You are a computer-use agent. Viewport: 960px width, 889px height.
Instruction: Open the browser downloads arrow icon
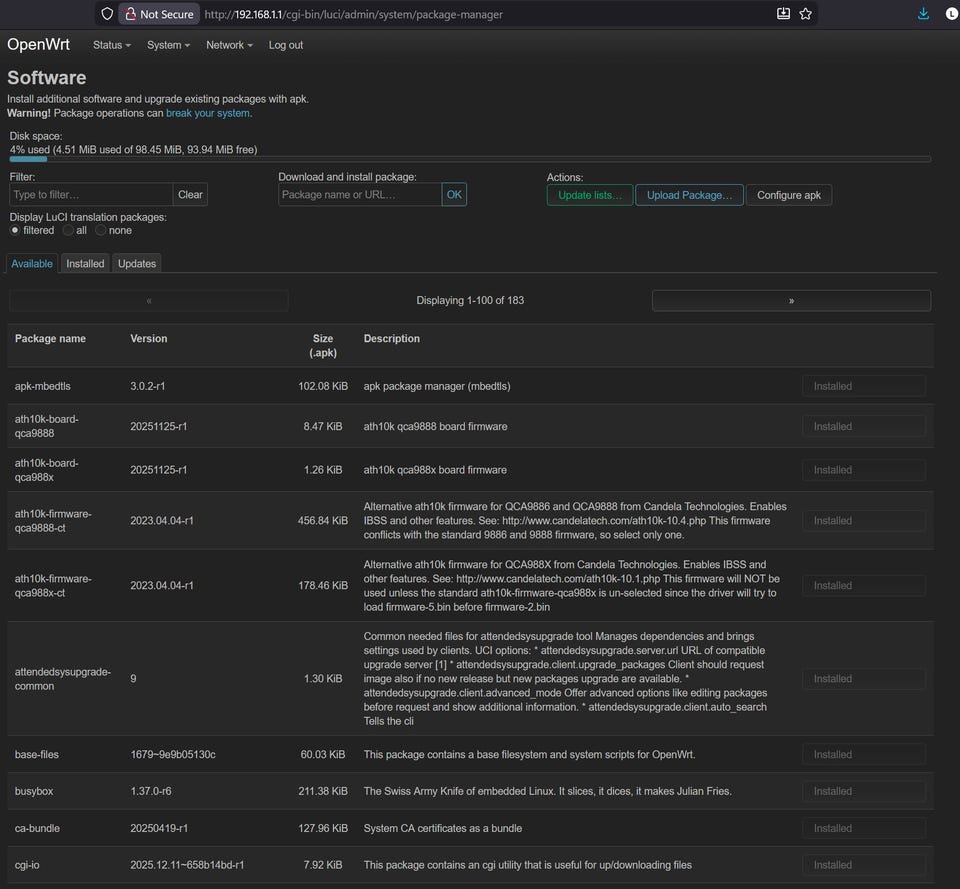click(x=923, y=14)
